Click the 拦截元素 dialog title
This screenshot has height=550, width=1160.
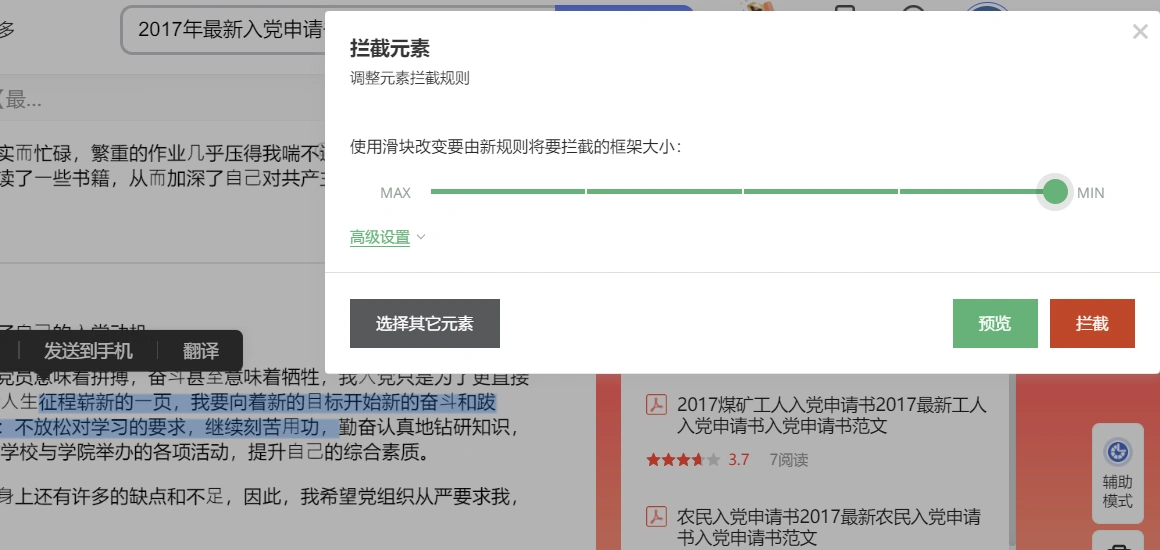389,50
